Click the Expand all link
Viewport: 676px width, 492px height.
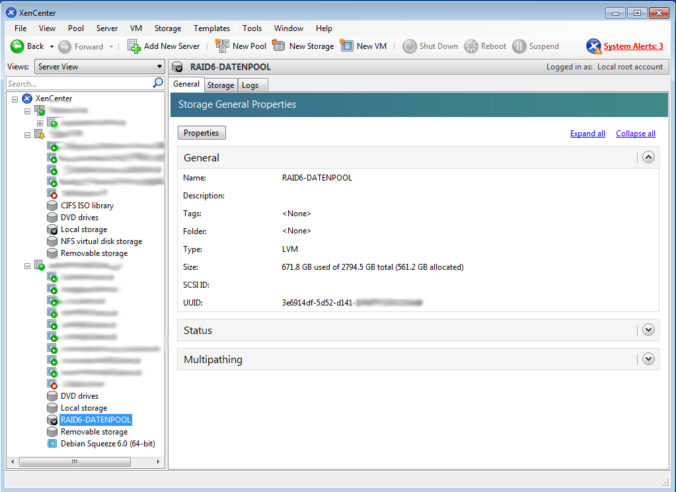point(588,134)
